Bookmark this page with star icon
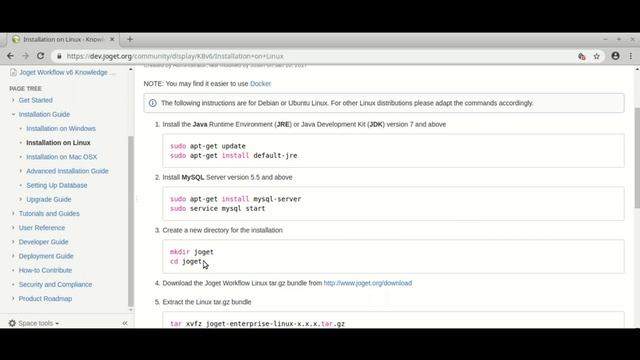Image resolution: width=640 pixels, height=360 pixels. (597, 56)
